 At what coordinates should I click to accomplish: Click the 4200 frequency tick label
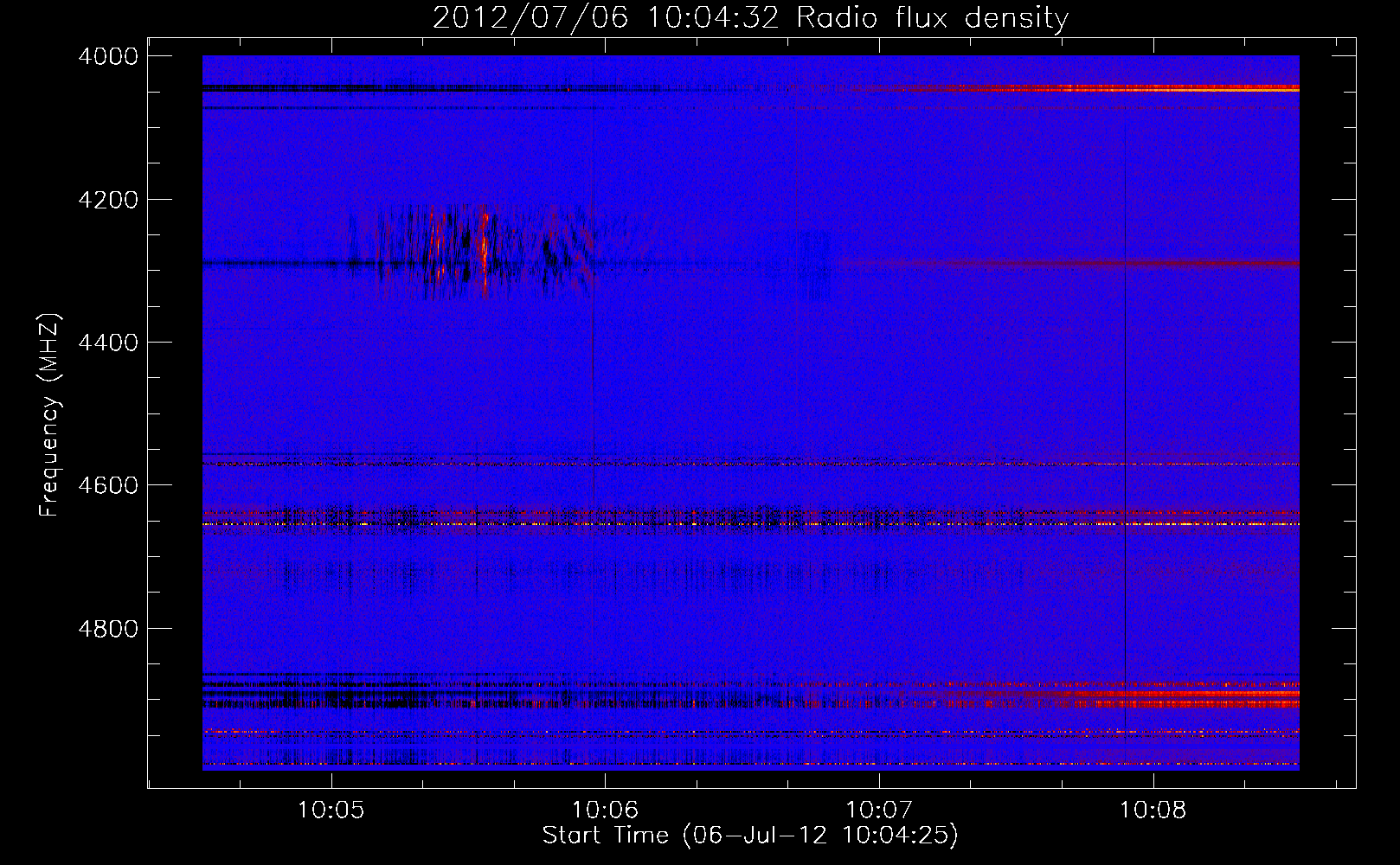click(108, 200)
